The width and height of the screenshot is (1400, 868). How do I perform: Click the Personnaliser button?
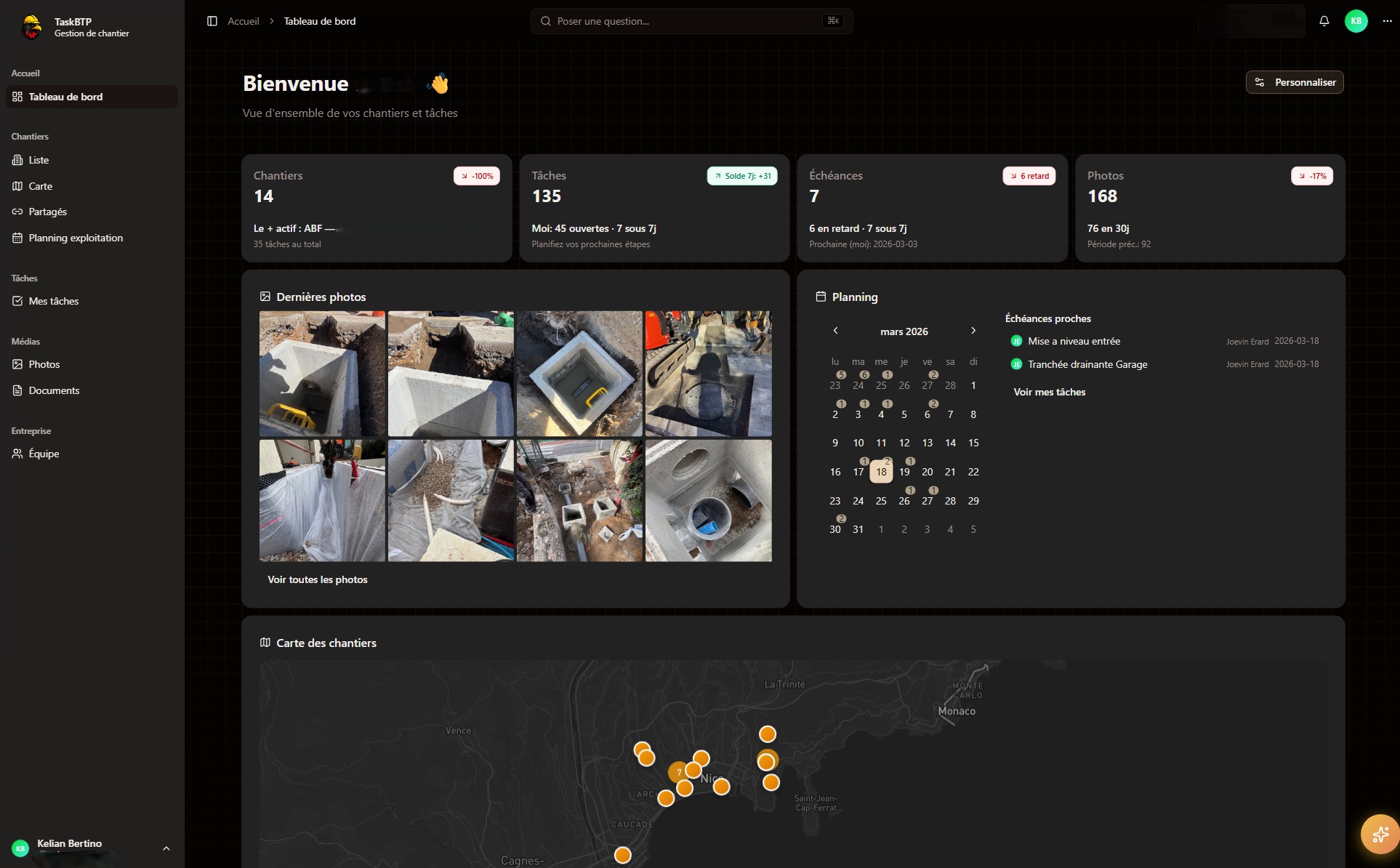1295,82
